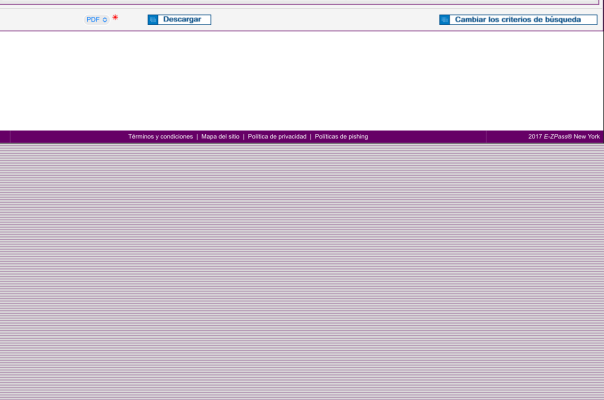Open the PDF format dropdown

click(96, 20)
